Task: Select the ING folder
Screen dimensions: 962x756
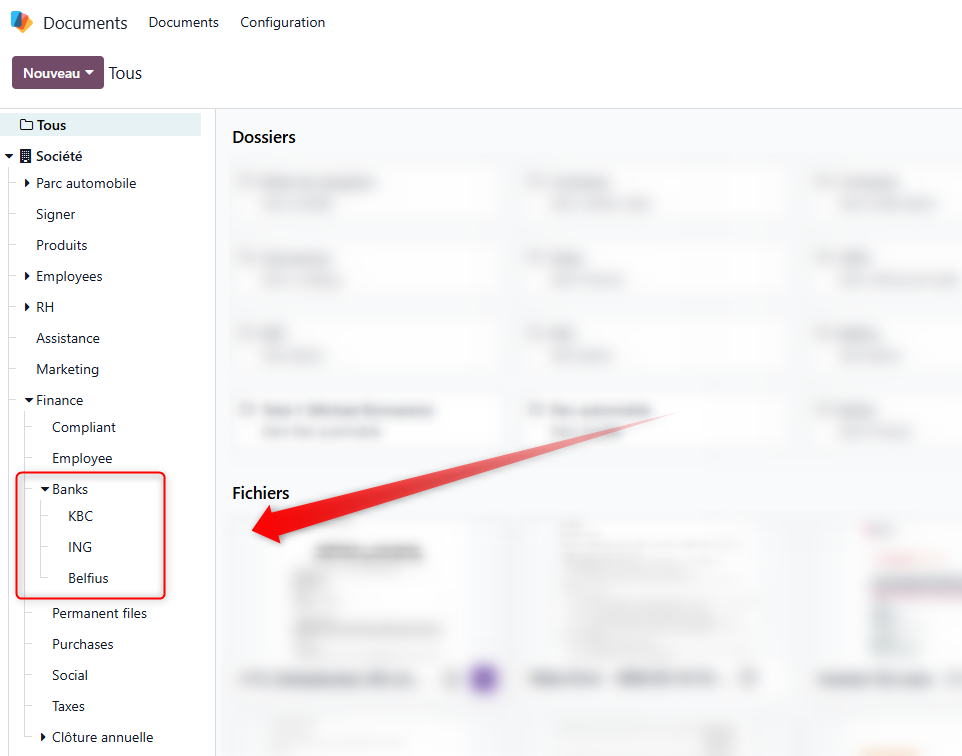Action: point(80,547)
